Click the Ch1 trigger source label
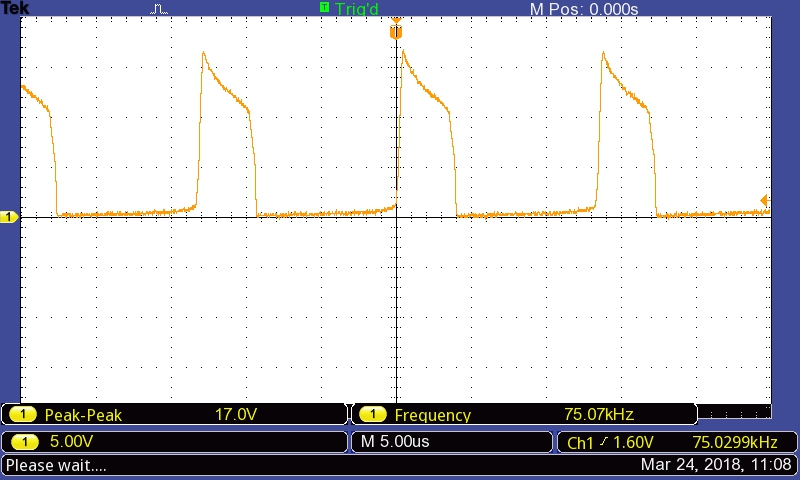This screenshot has width=800, height=480. [x=580, y=443]
